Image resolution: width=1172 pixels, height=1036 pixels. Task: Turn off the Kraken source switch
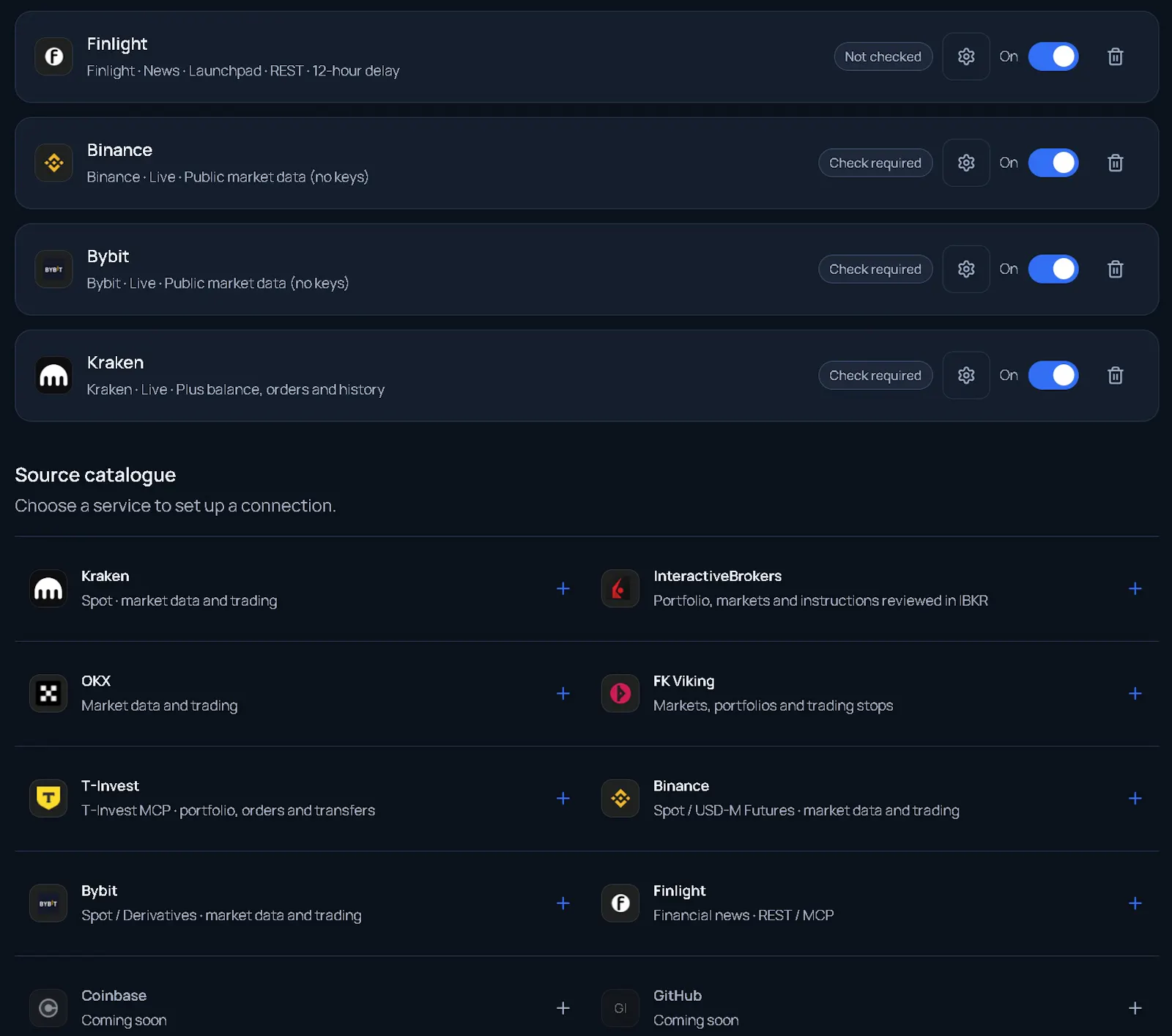click(x=1053, y=375)
